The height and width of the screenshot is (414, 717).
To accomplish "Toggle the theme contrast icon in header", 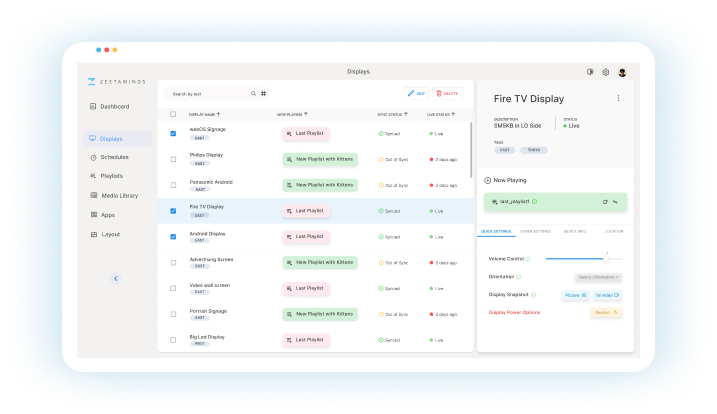I will coord(590,72).
